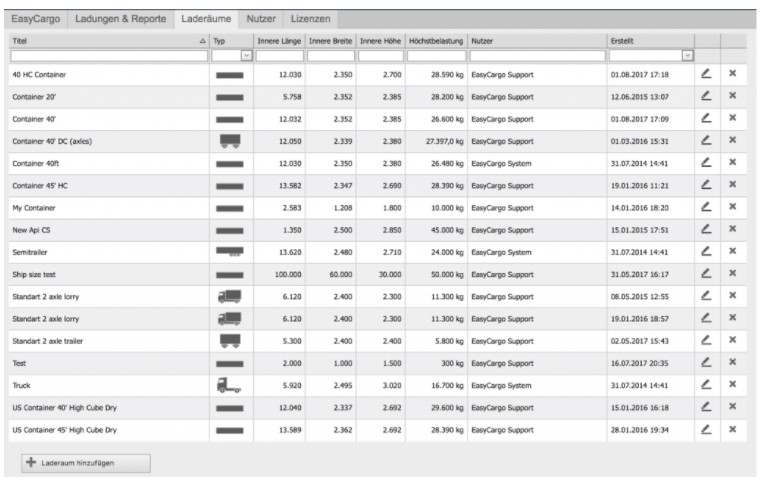Click the Container 40' DC (axles) type icon

(229, 141)
